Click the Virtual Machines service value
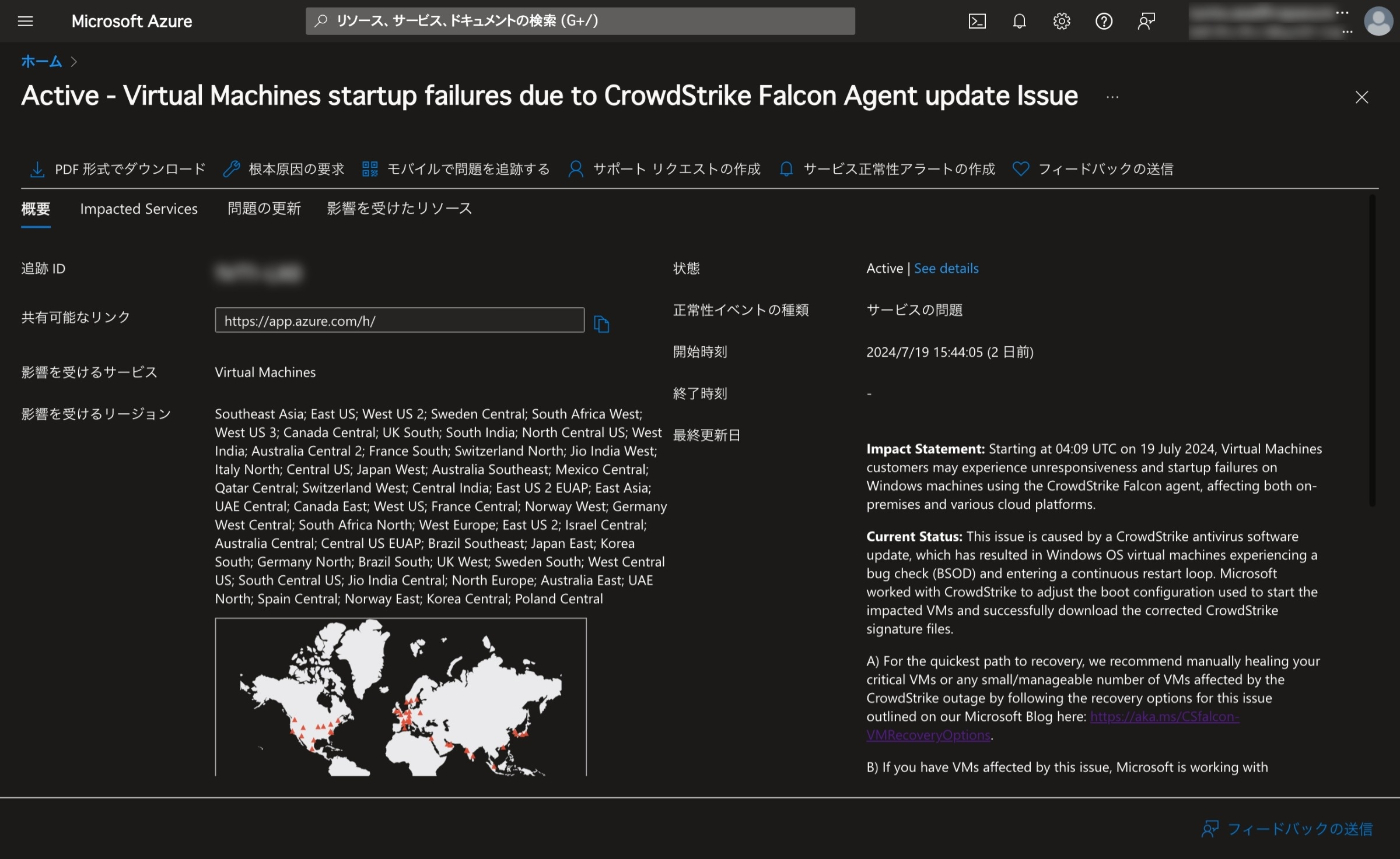1400x859 pixels. [265, 372]
